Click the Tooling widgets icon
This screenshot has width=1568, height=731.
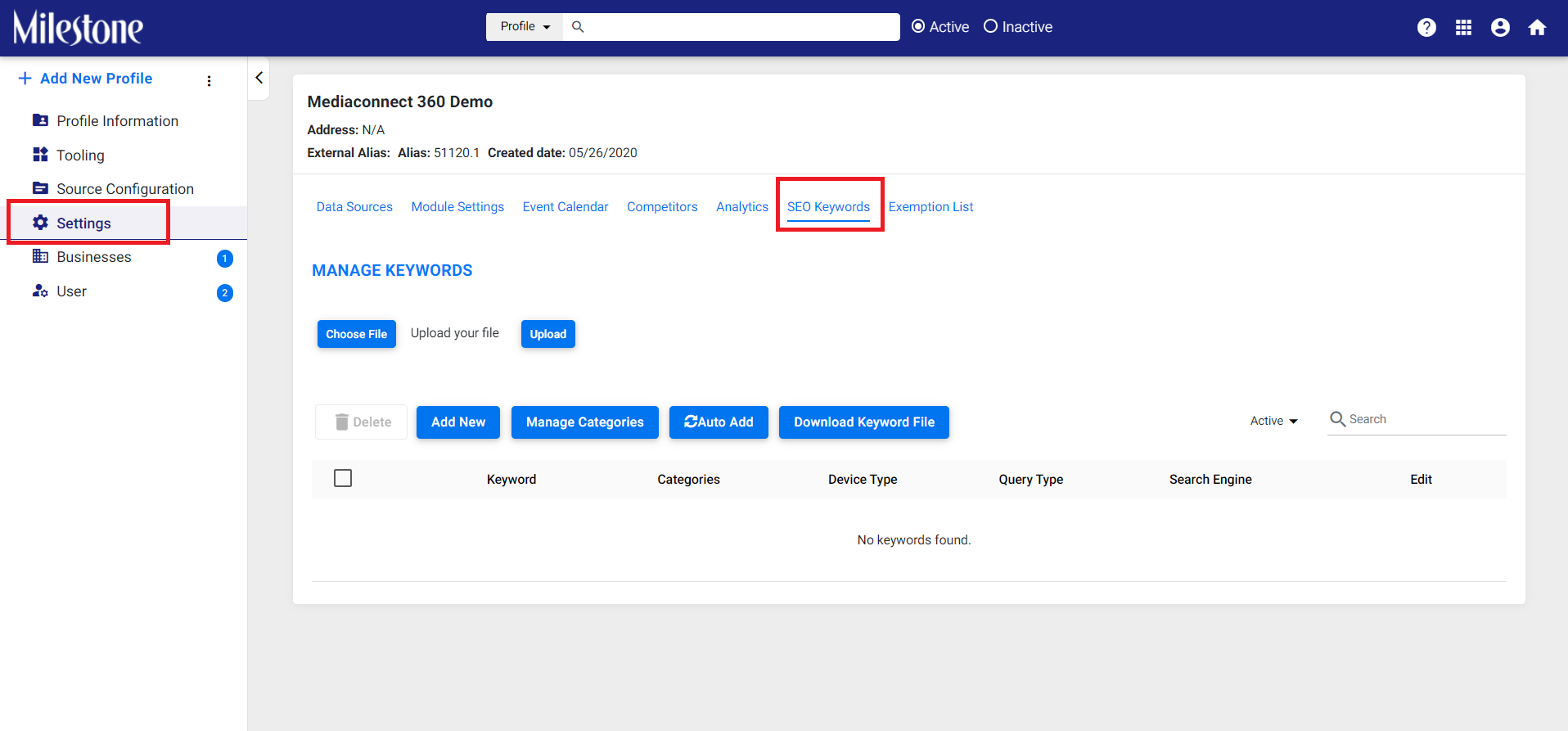pyautogui.click(x=40, y=155)
